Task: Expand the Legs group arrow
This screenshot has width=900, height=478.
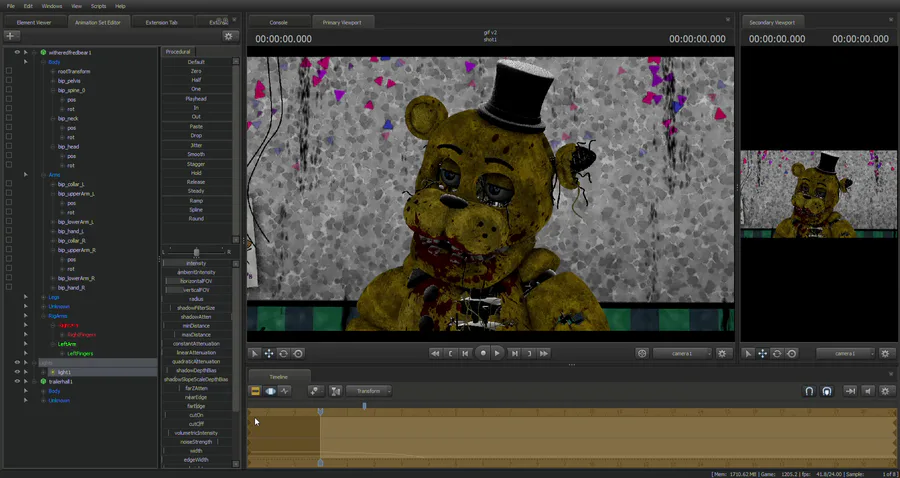Action: click(26, 297)
